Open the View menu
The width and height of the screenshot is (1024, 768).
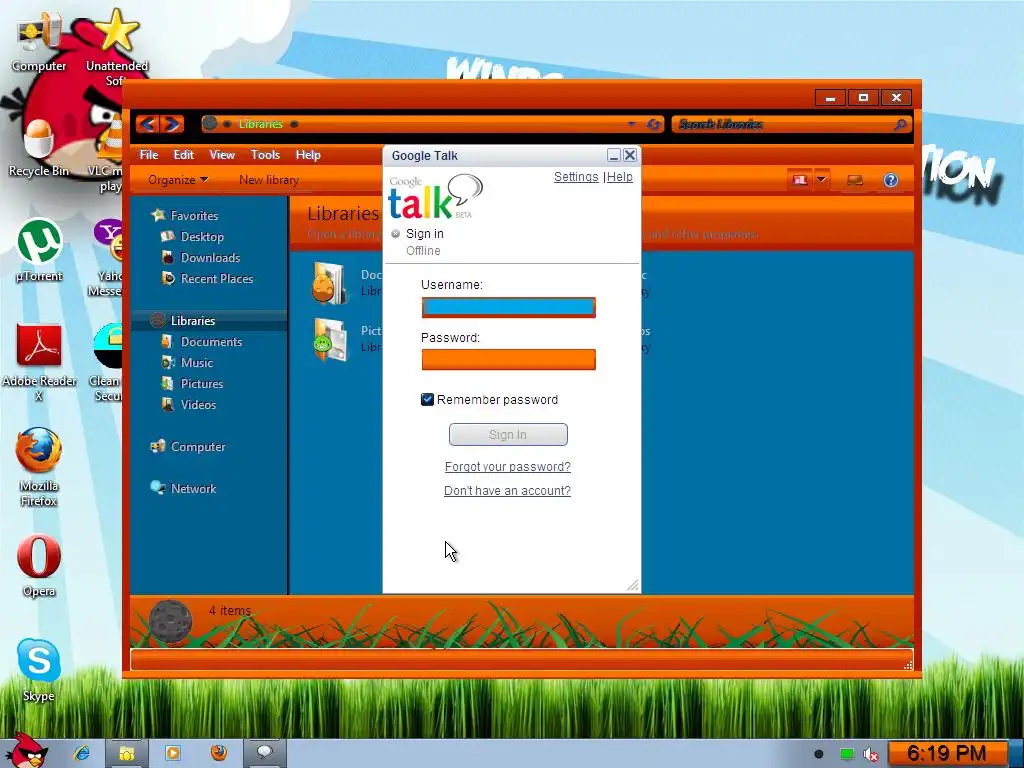tap(222, 155)
